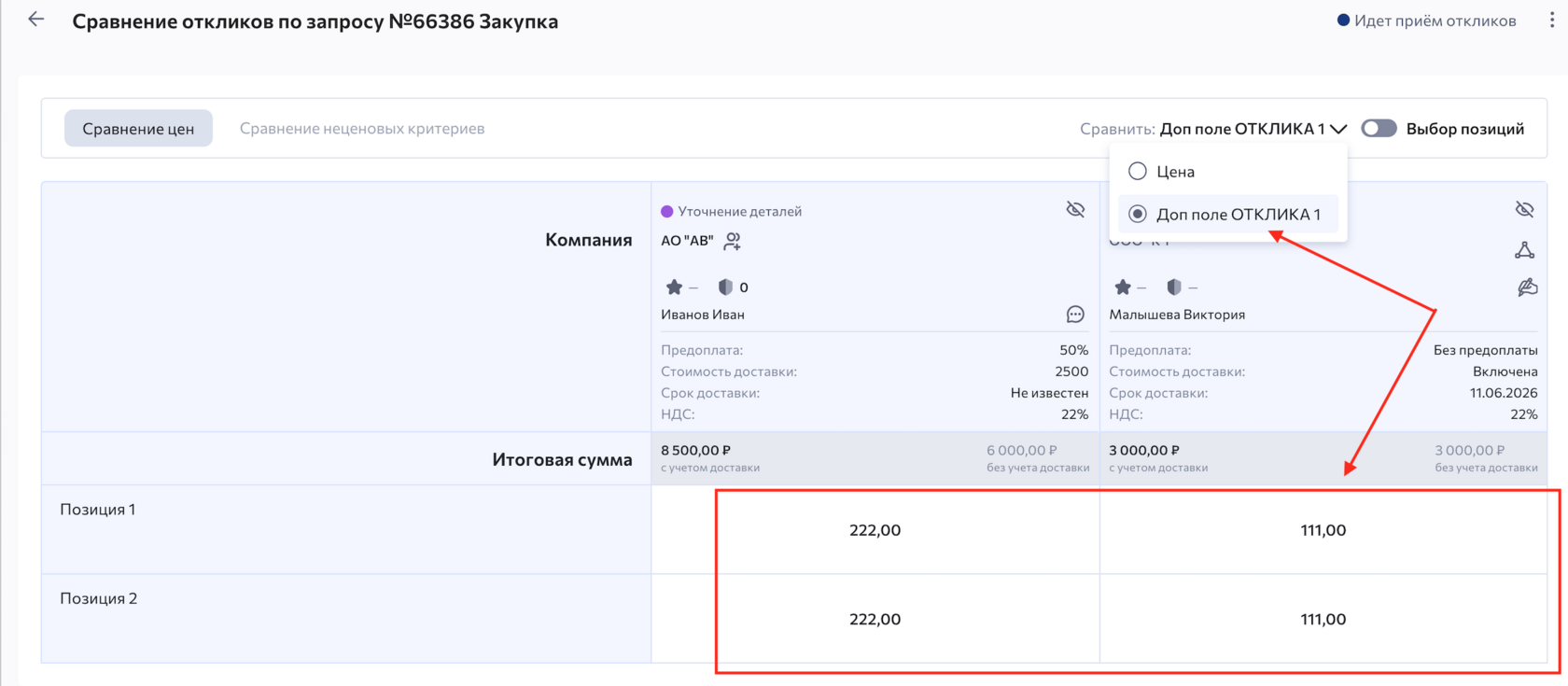1568x686 pixels.
Task: Click the 3 000,00 ₽ sum with delivery
Action: (x=1144, y=450)
